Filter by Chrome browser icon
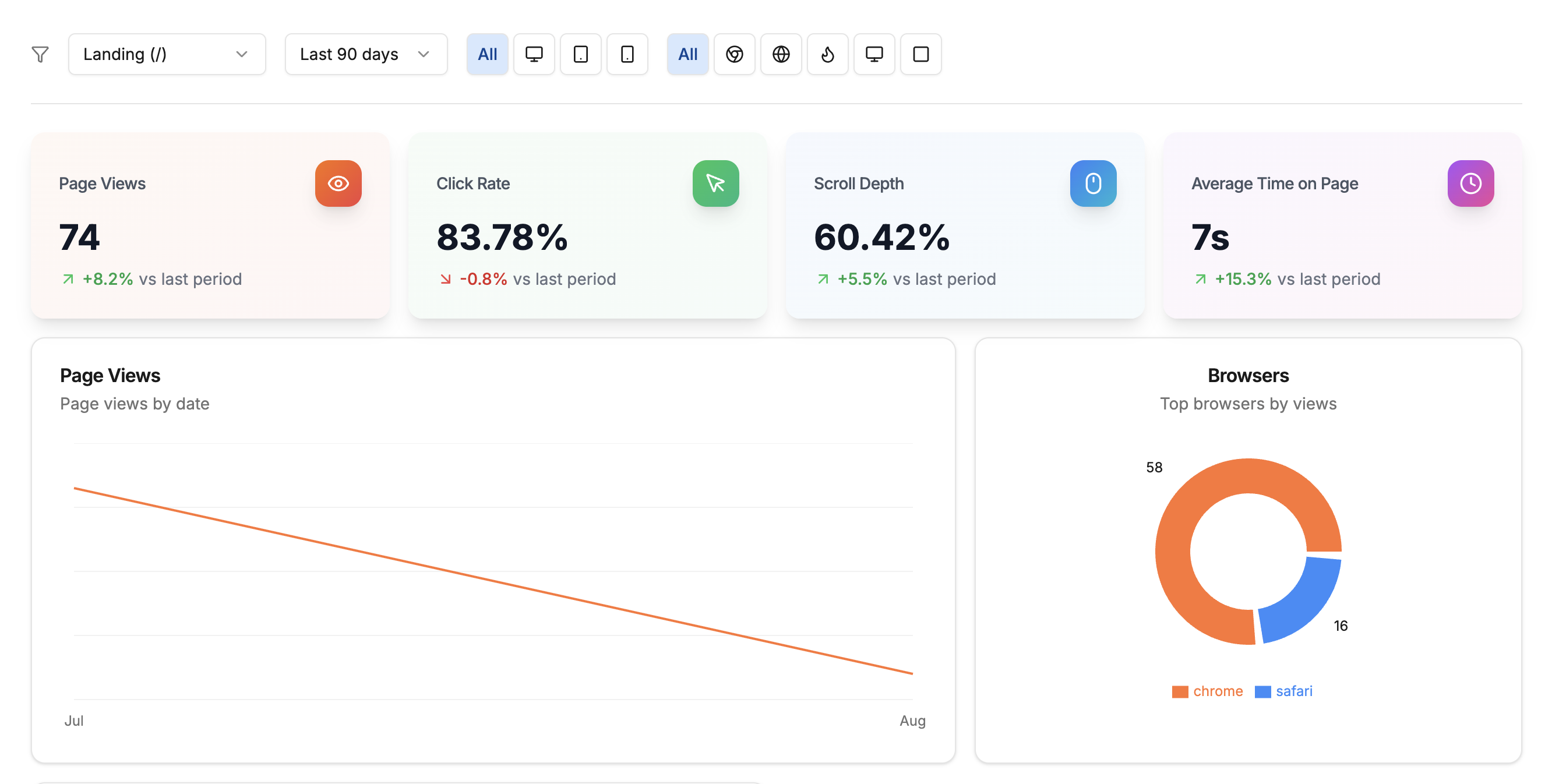1559x784 pixels. [734, 54]
